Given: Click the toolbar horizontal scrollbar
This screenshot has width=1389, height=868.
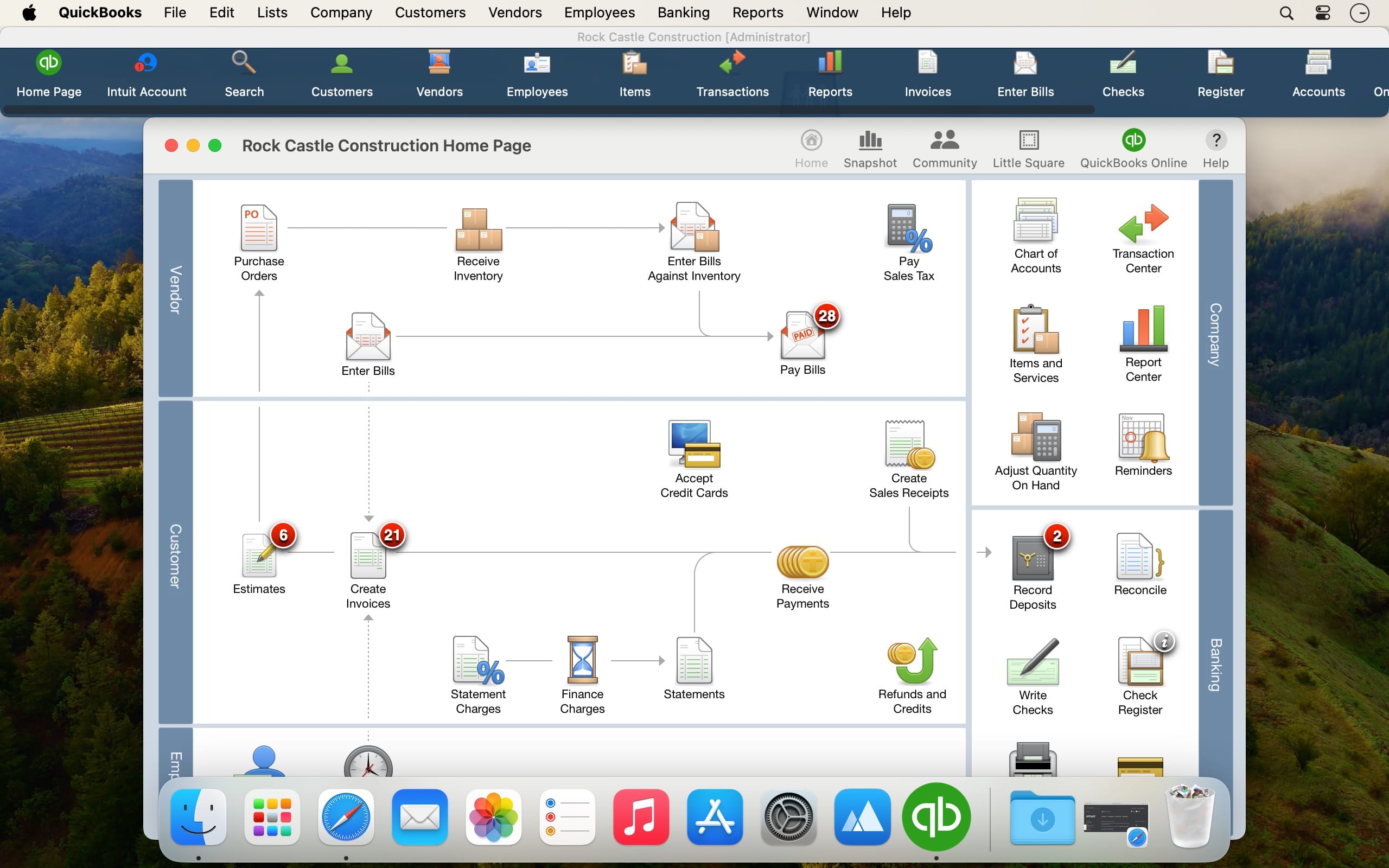Looking at the screenshot, I should [x=549, y=110].
